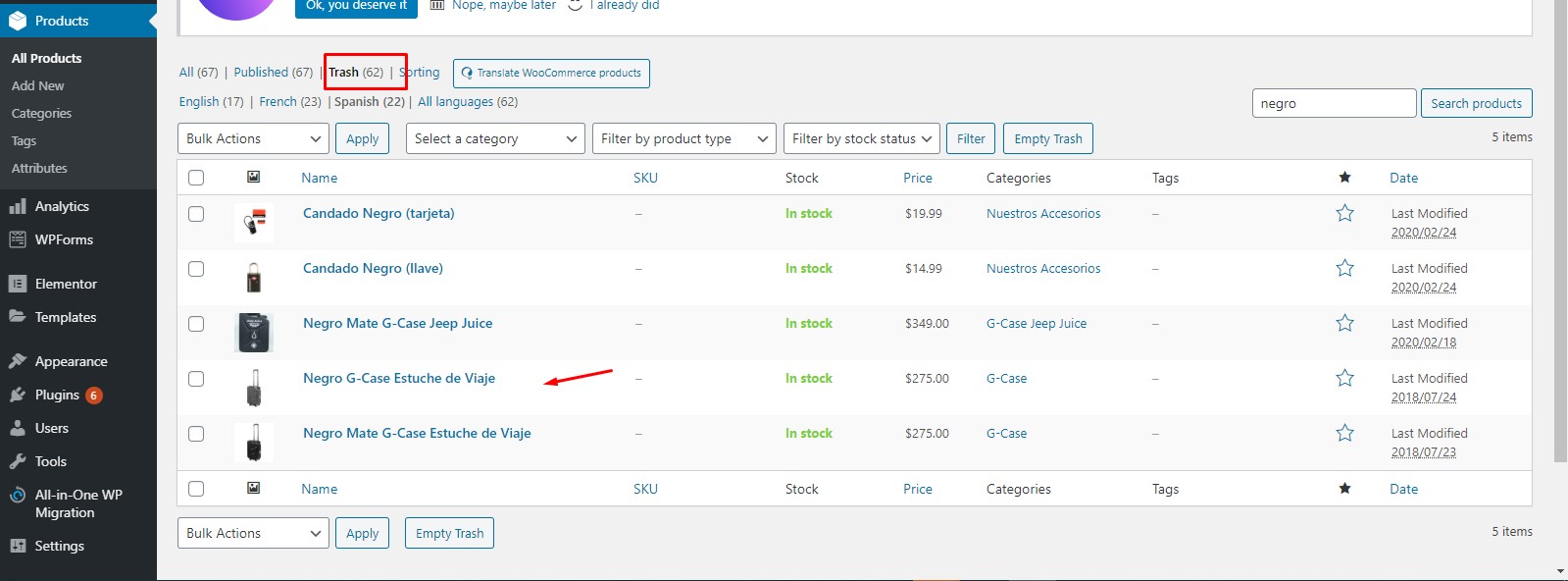
Task: Open Candado Negro (tarjeta) product thumbnail
Action: click(254, 223)
